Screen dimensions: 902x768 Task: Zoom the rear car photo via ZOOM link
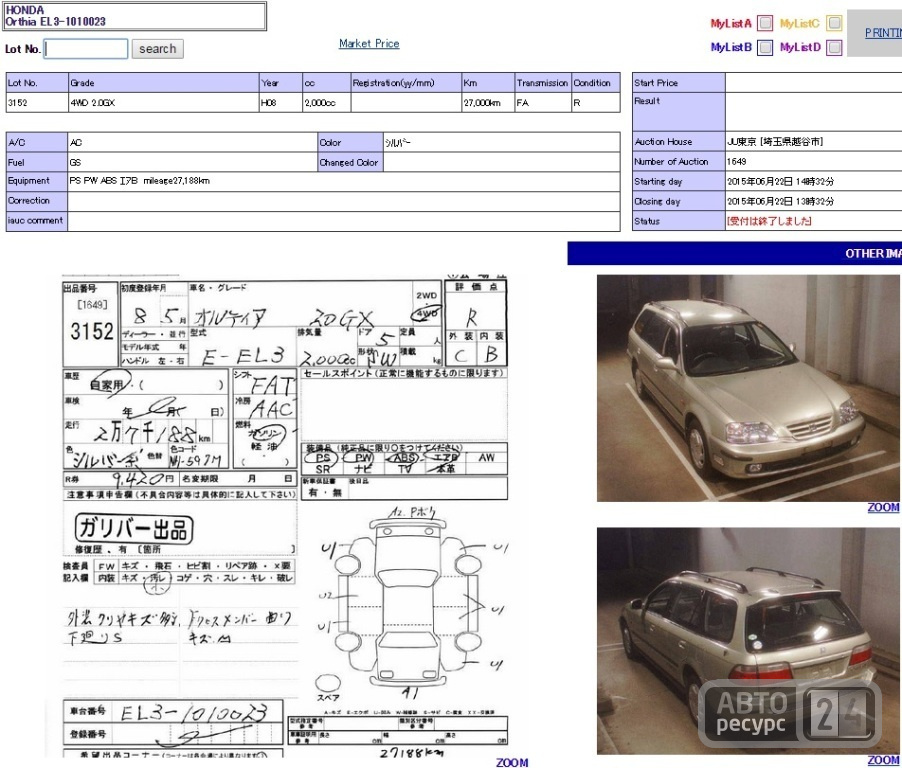pyautogui.click(x=883, y=760)
